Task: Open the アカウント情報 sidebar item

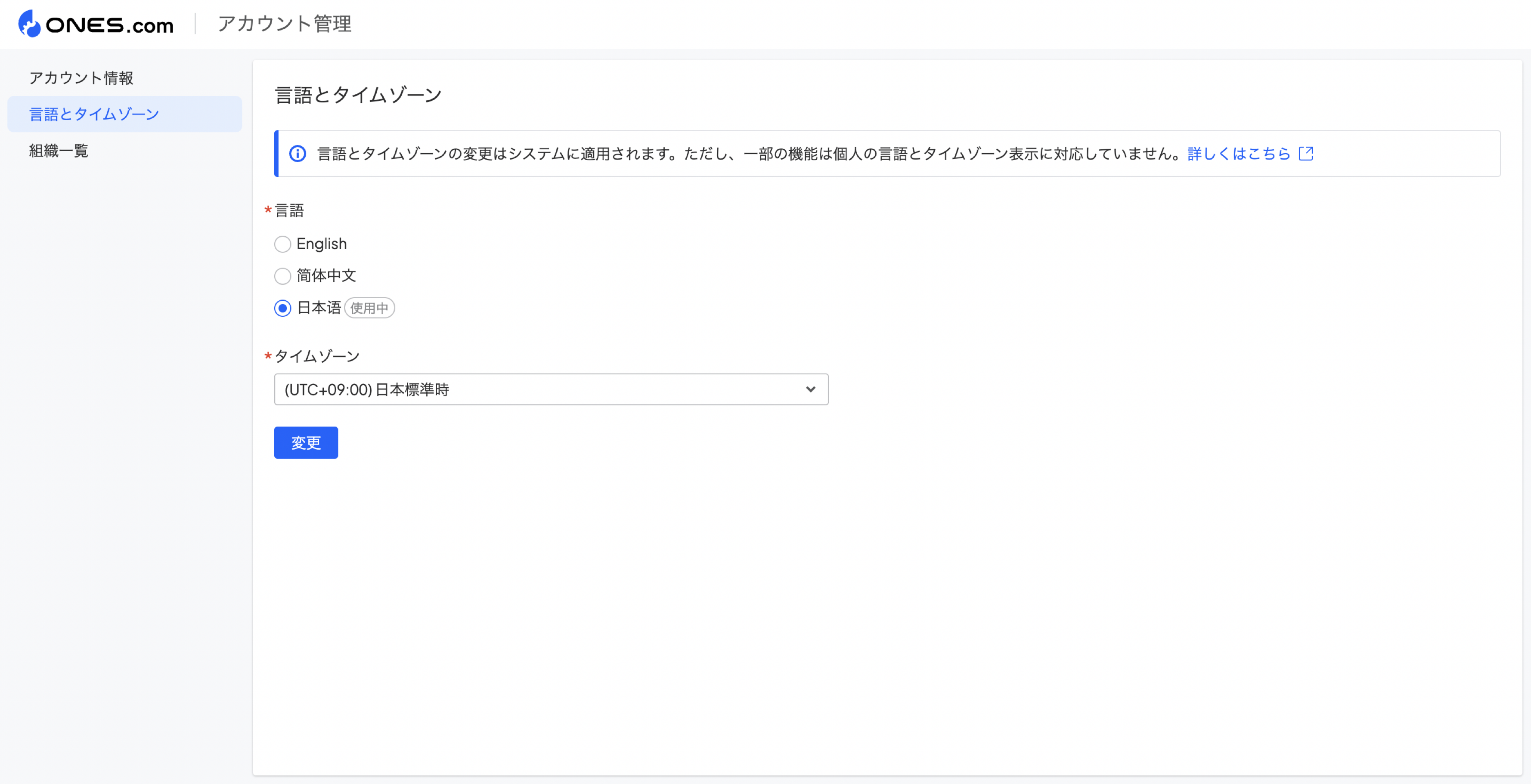Action: click(81, 78)
